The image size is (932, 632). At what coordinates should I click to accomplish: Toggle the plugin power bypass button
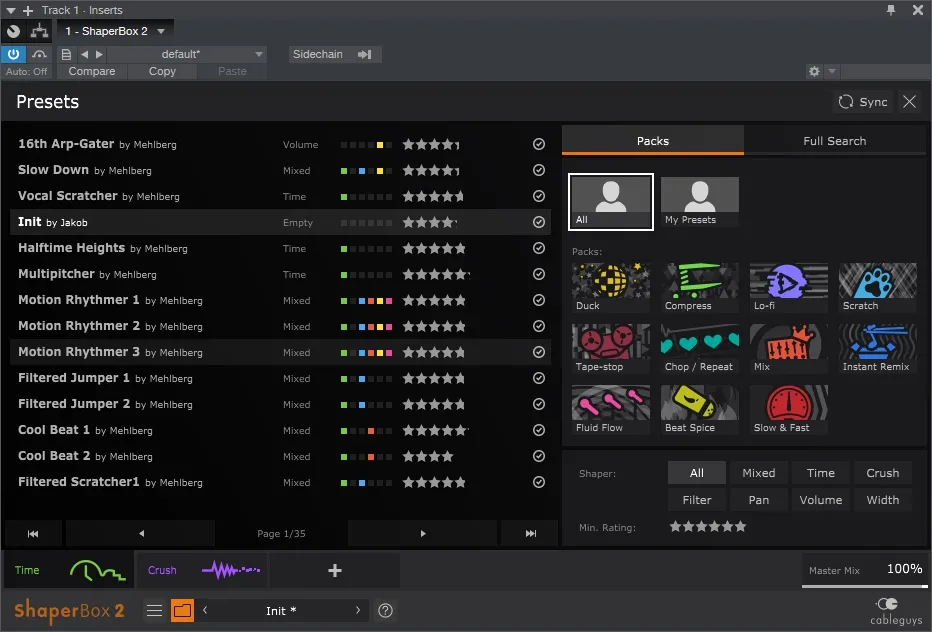pyautogui.click(x=13, y=54)
